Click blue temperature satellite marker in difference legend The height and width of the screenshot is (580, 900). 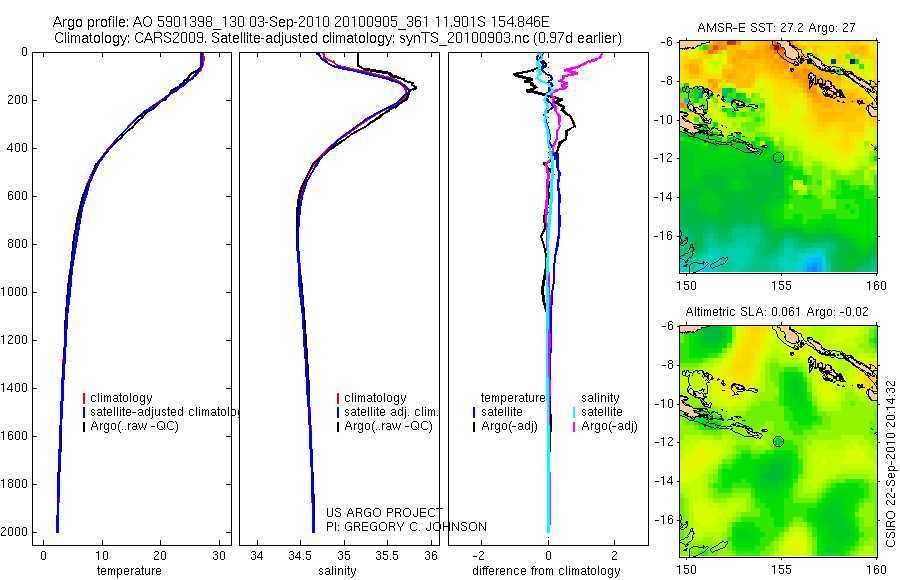coord(474,412)
